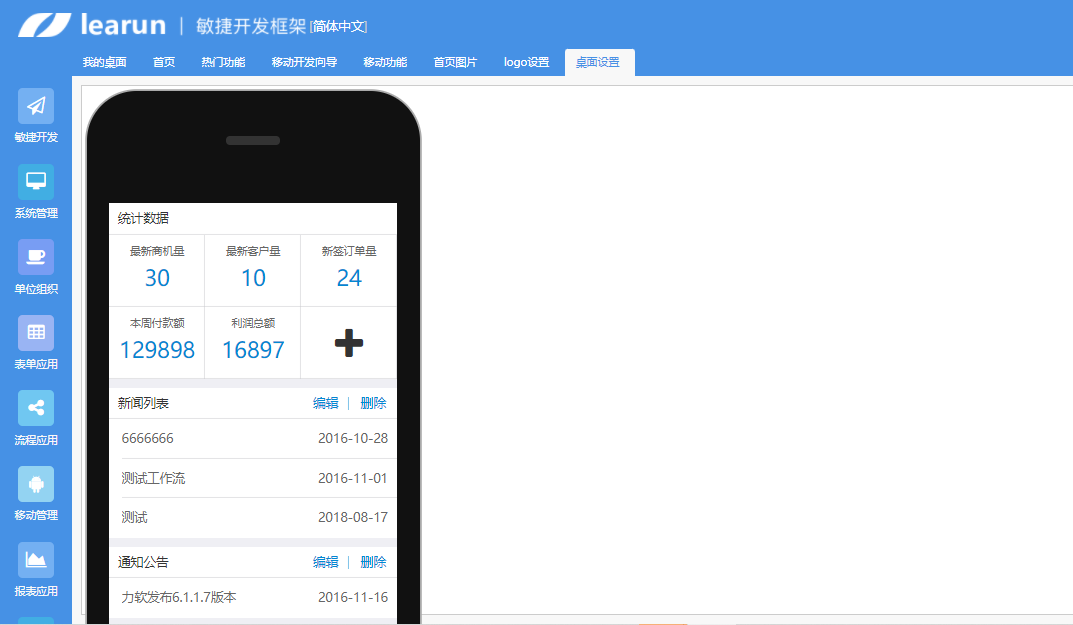This screenshot has width=1073, height=625.
Task: Add a statistic with the plus icon
Action: click(x=348, y=343)
